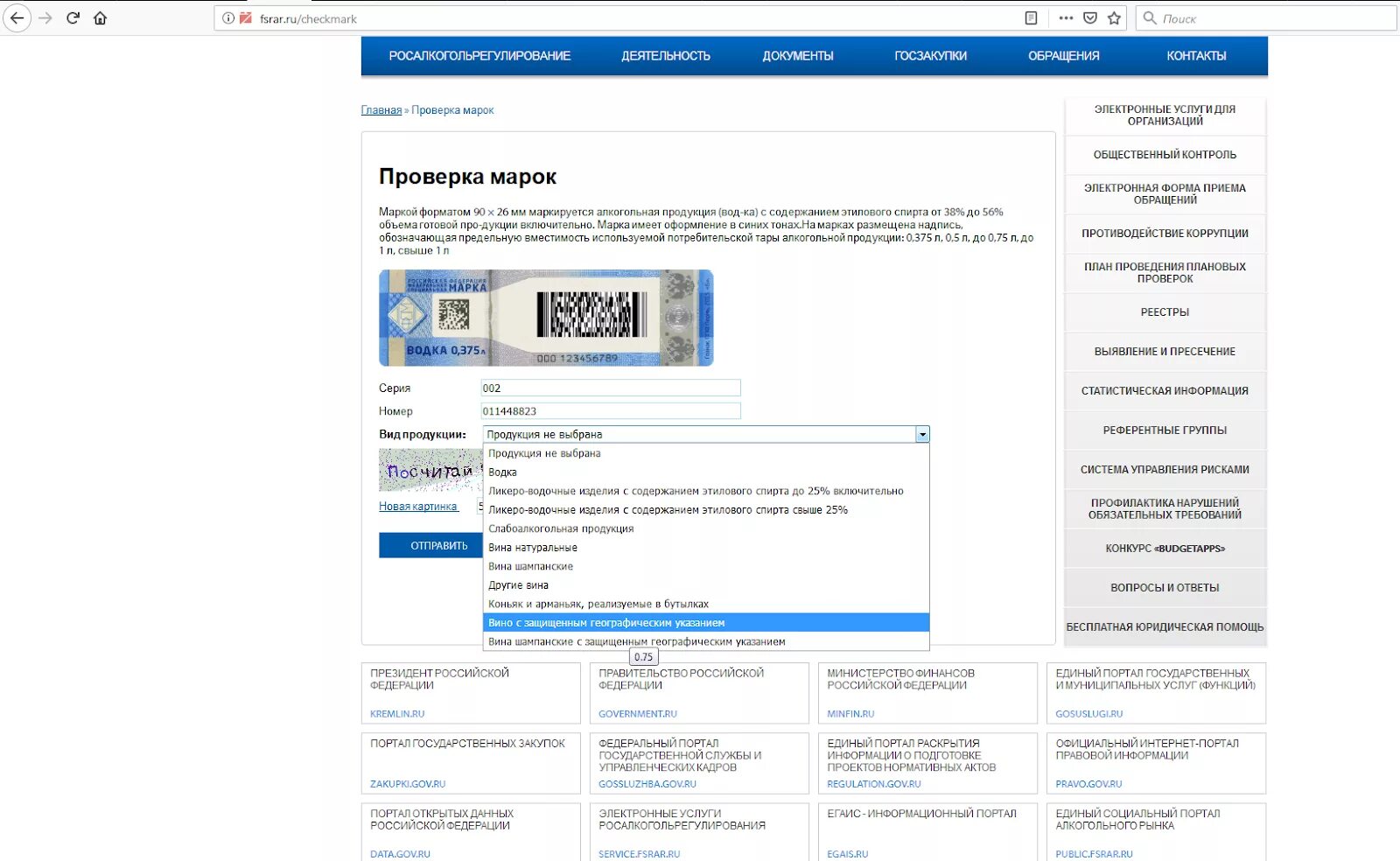Save page to Pocket icon
Viewport: 1400px width, 861px height.
[x=1090, y=18]
